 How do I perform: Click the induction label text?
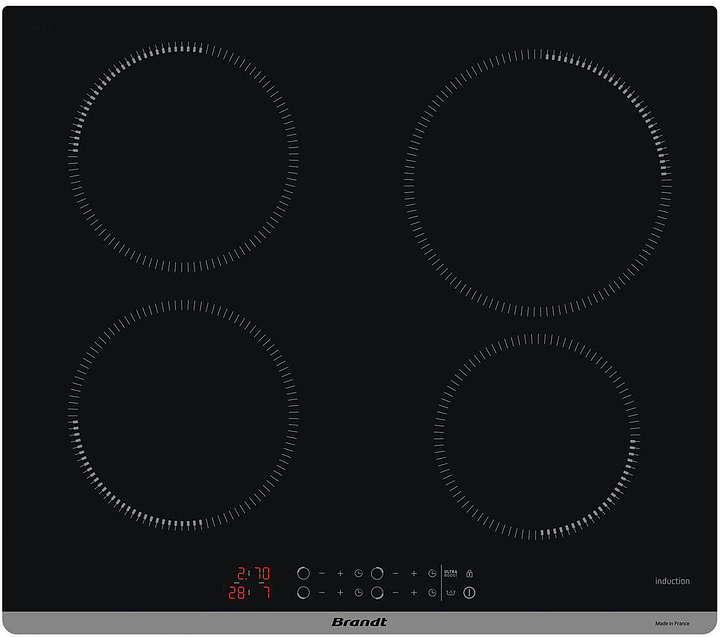(672, 581)
